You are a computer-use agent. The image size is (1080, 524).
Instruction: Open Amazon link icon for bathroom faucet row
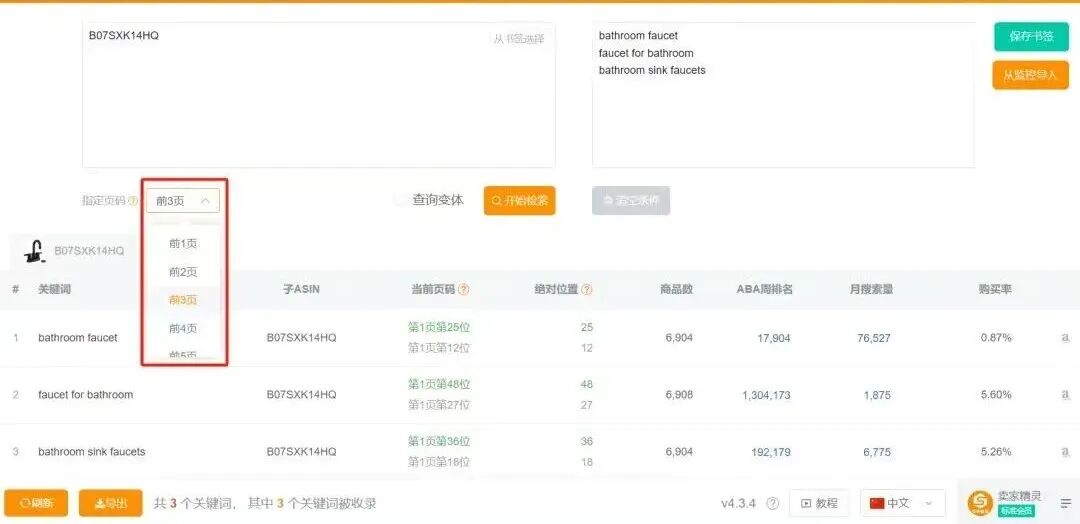pos(1066,337)
